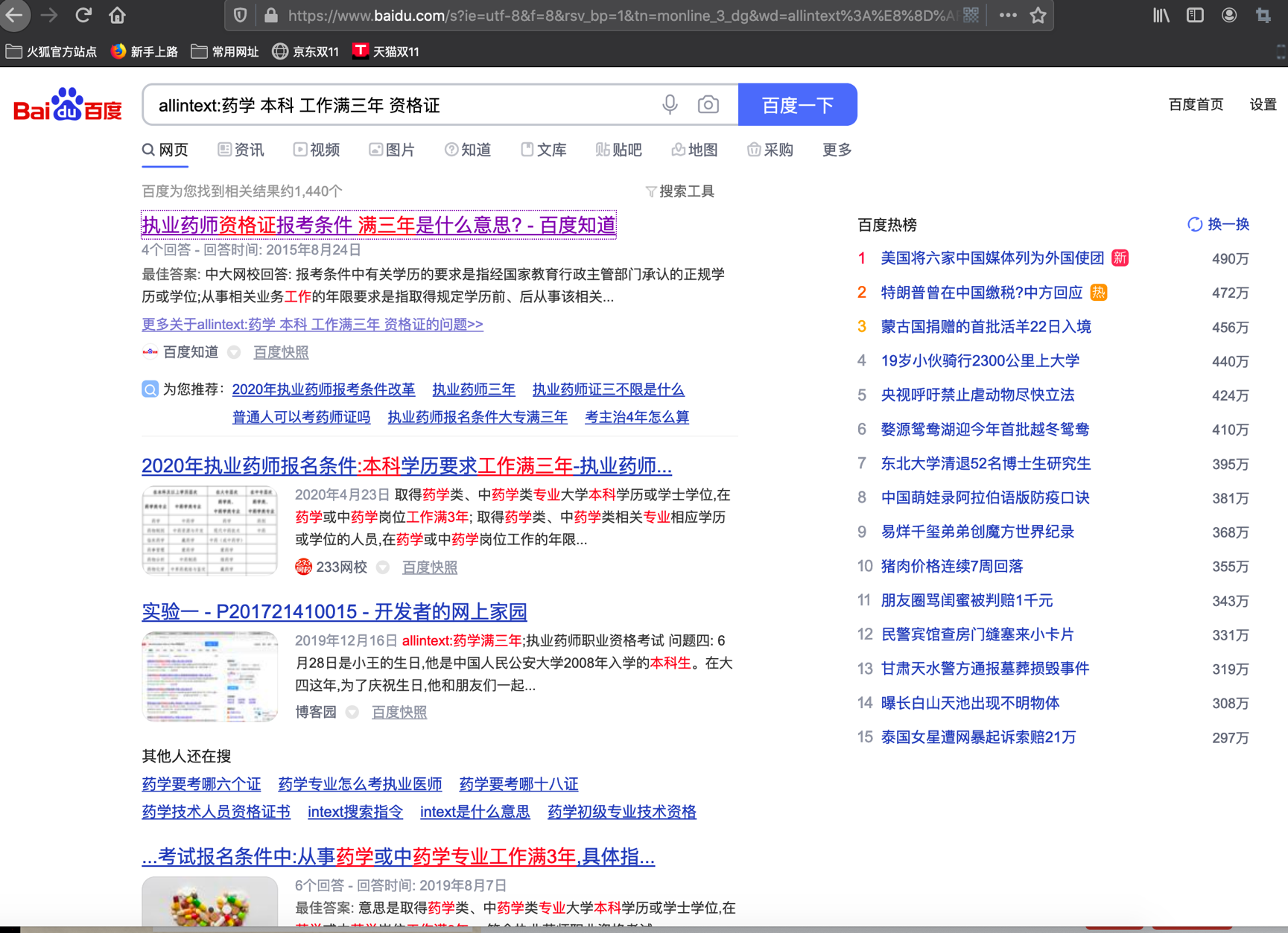Open the Library bookshelf icon

tap(1161, 15)
